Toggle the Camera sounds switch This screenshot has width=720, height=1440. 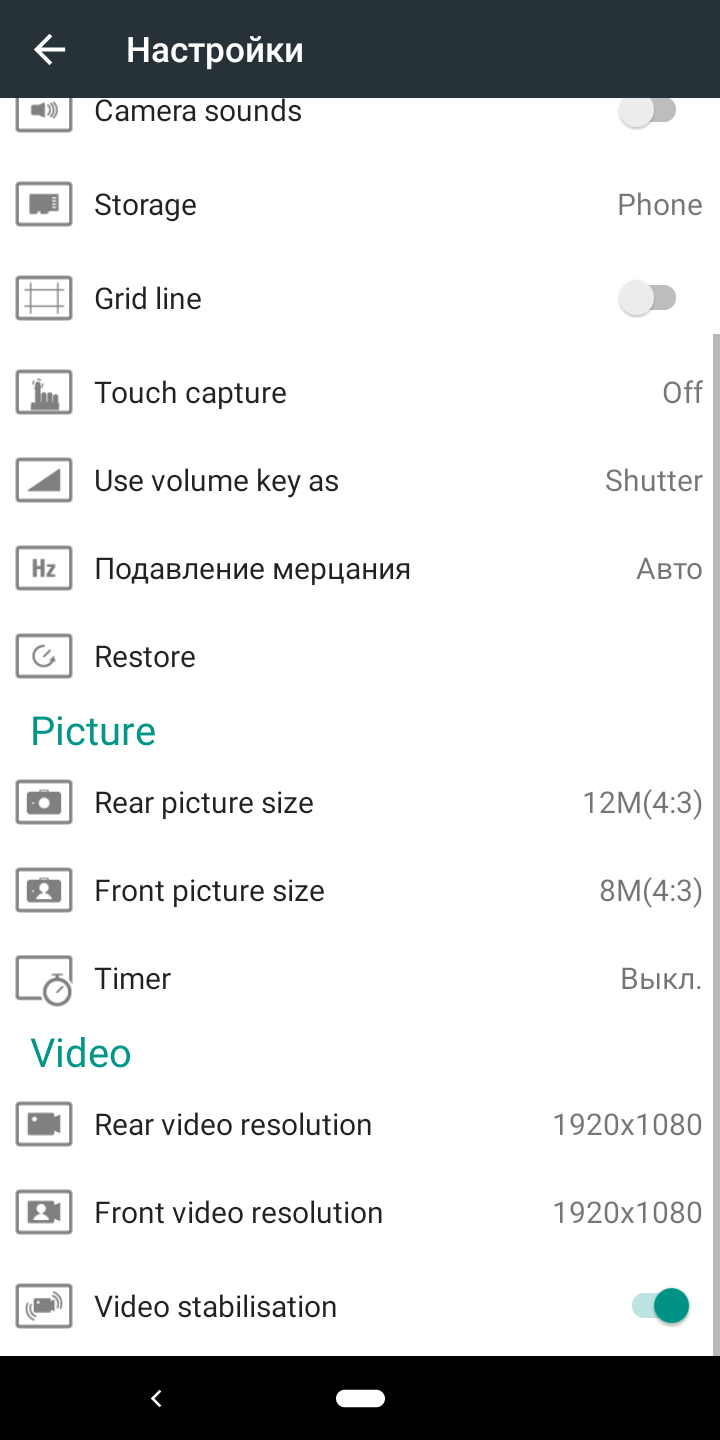pos(649,111)
